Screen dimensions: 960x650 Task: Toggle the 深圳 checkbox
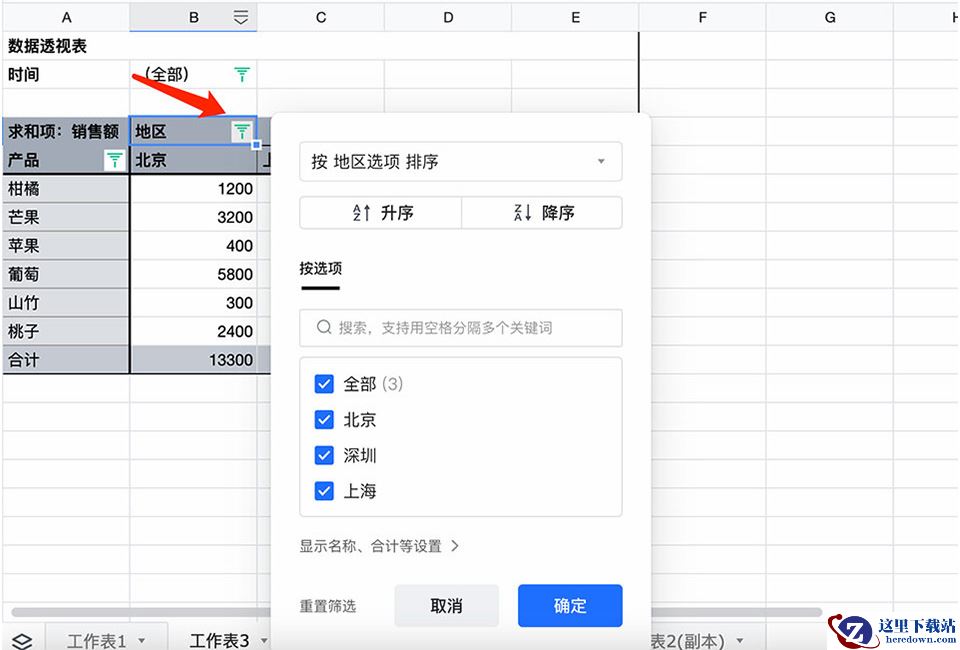(x=324, y=456)
